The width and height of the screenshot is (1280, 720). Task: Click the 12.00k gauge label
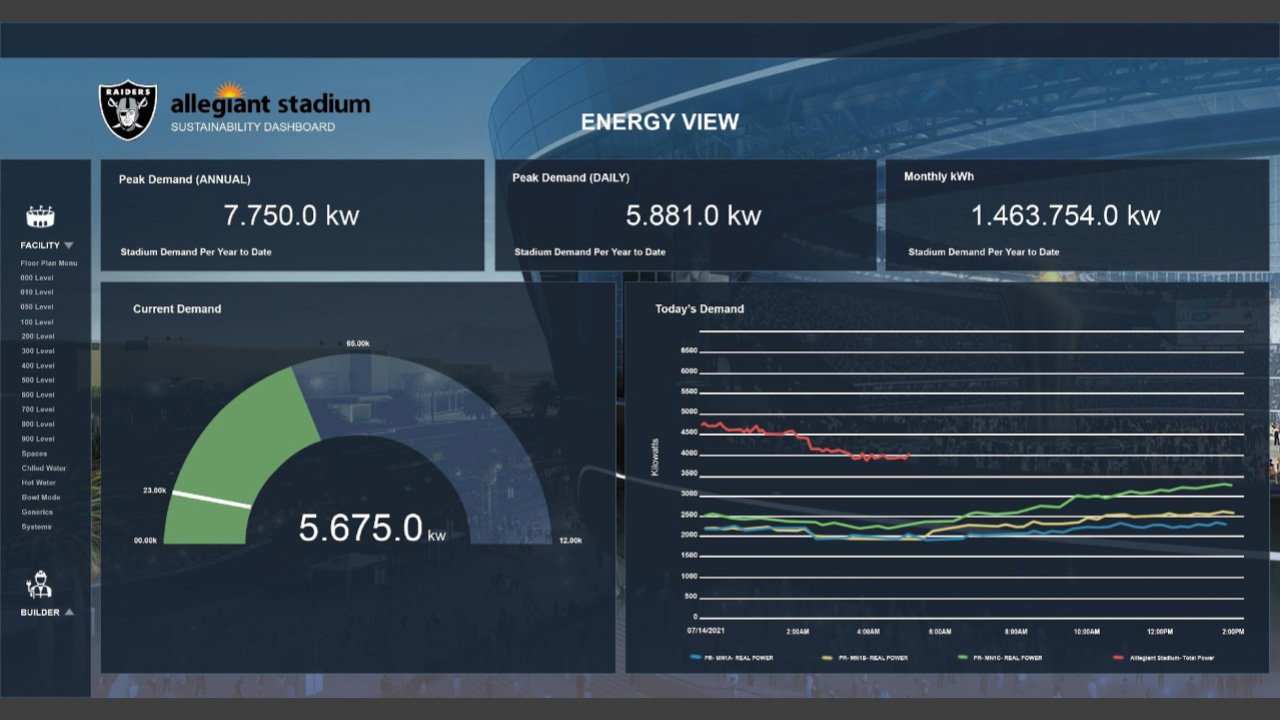pyautogui.click(x=570, y=540)
